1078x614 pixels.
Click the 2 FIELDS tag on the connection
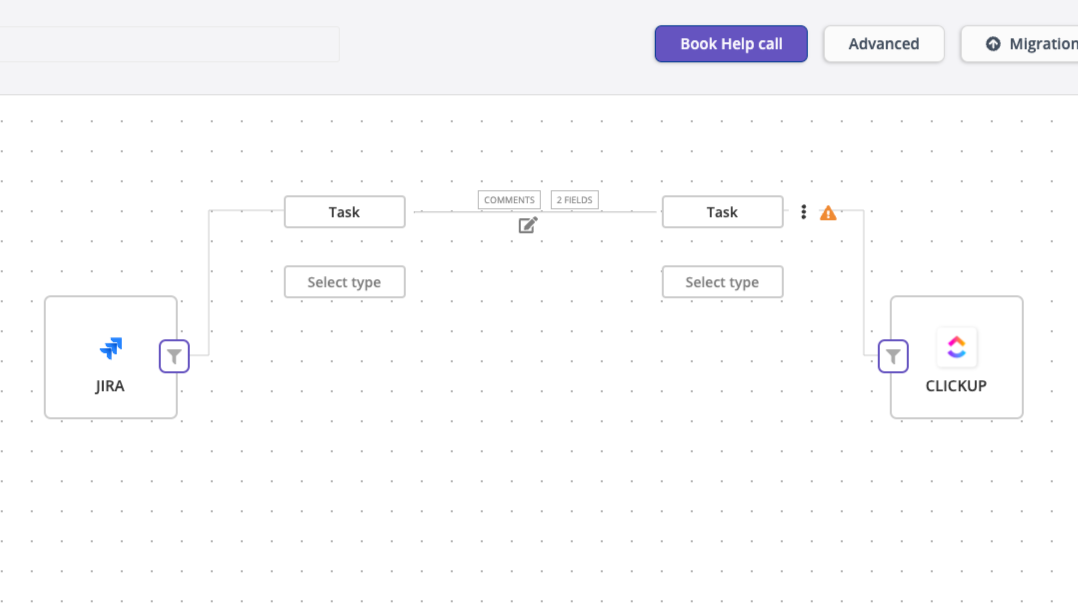click(575, 200)
